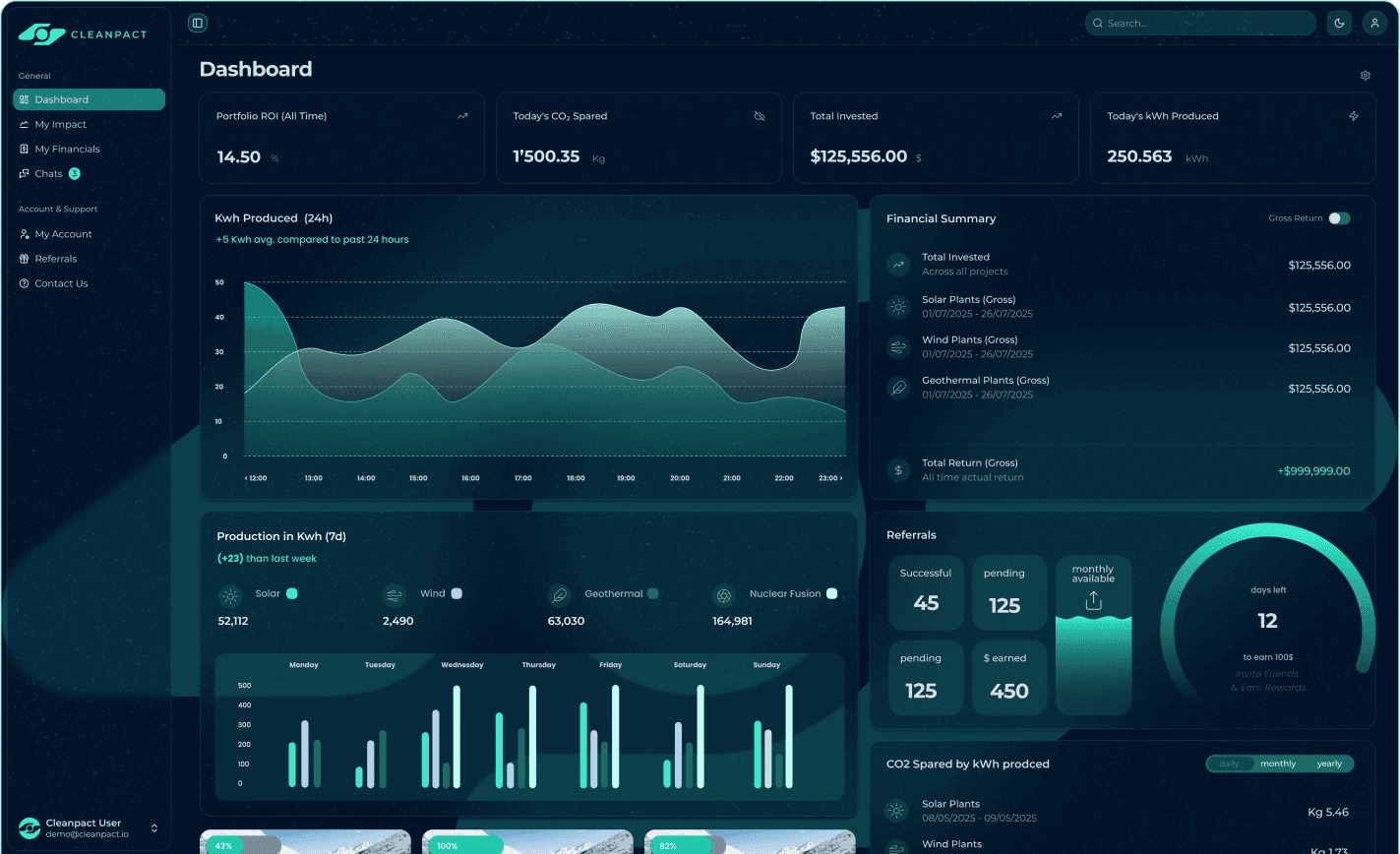The image size is (1400, 854).
Task: Select the yearly CO2 period option
Action: [1329, 763]
